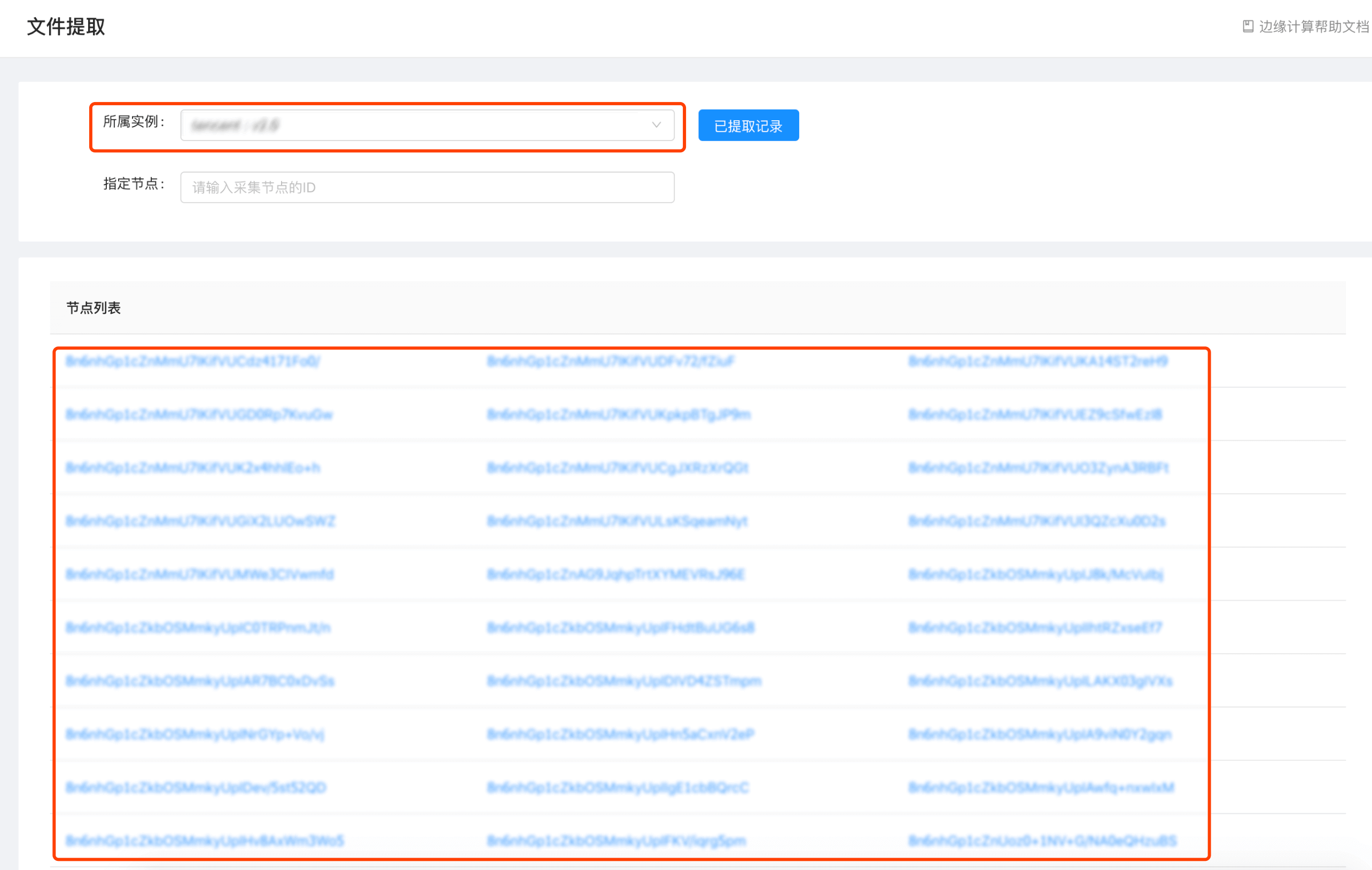Open node link ending with UG6s8
Viewport: 1372px width, 870px height.
tap(620, 628)
